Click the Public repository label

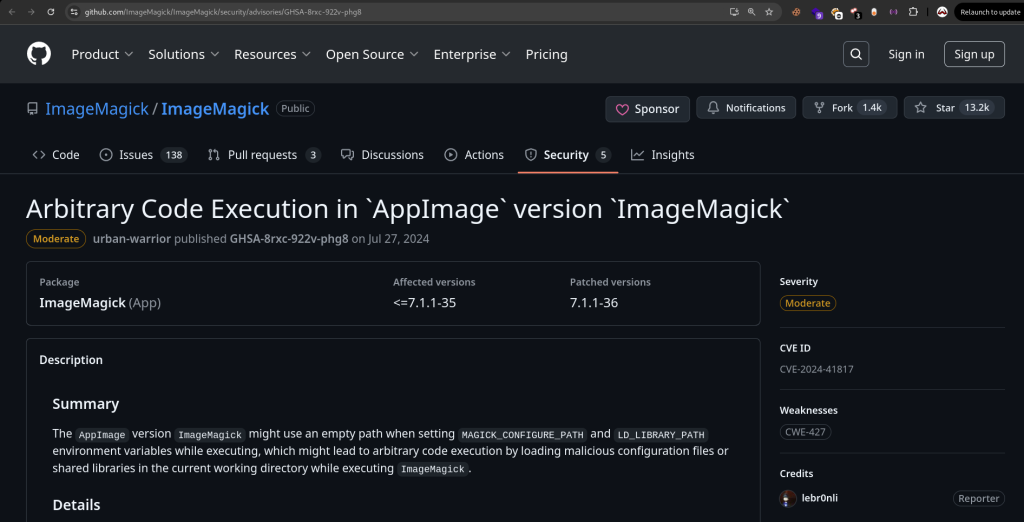coord(295,108)
